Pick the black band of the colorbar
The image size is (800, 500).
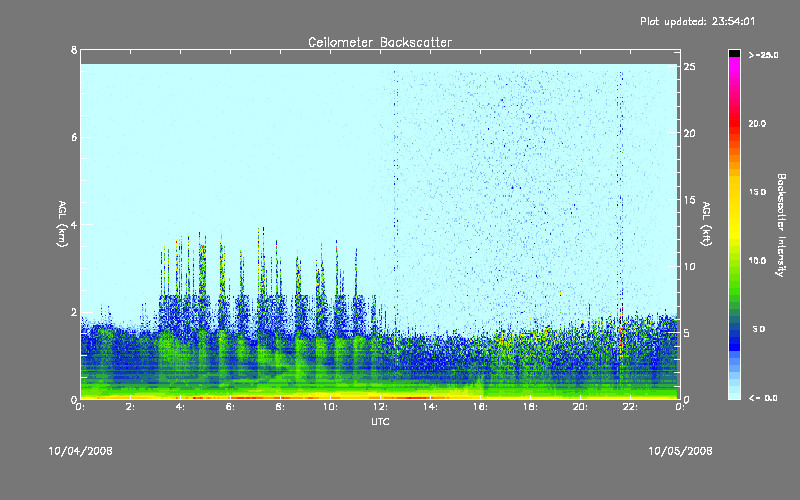pos(734,53)
